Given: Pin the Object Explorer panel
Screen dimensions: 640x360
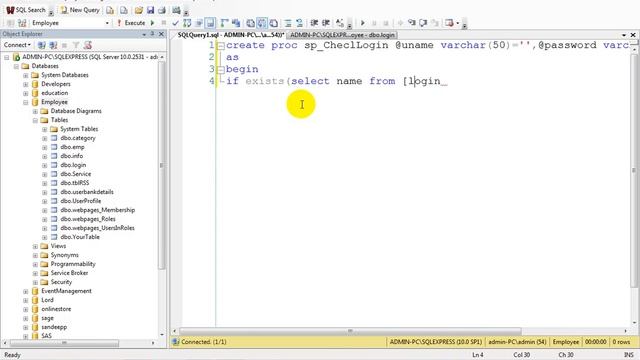Looking at the screenshot, I should (x=153, y=34).
